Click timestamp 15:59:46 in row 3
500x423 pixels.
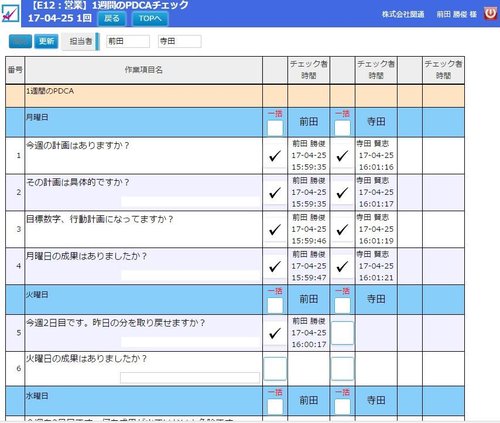tap(309, 241)
